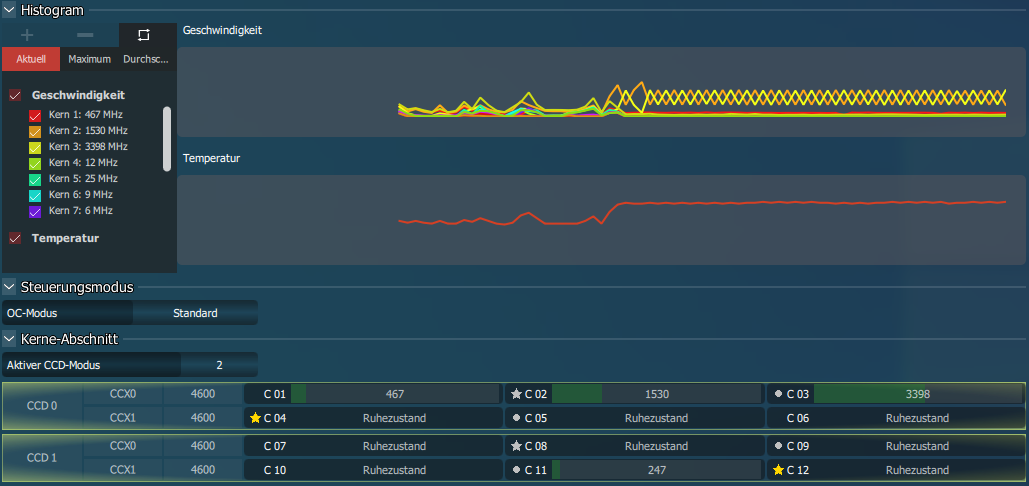Click the loop/reset icon above the Durchsc... tab
This screenshot has width=1029, height=486.
pos(144,35)
